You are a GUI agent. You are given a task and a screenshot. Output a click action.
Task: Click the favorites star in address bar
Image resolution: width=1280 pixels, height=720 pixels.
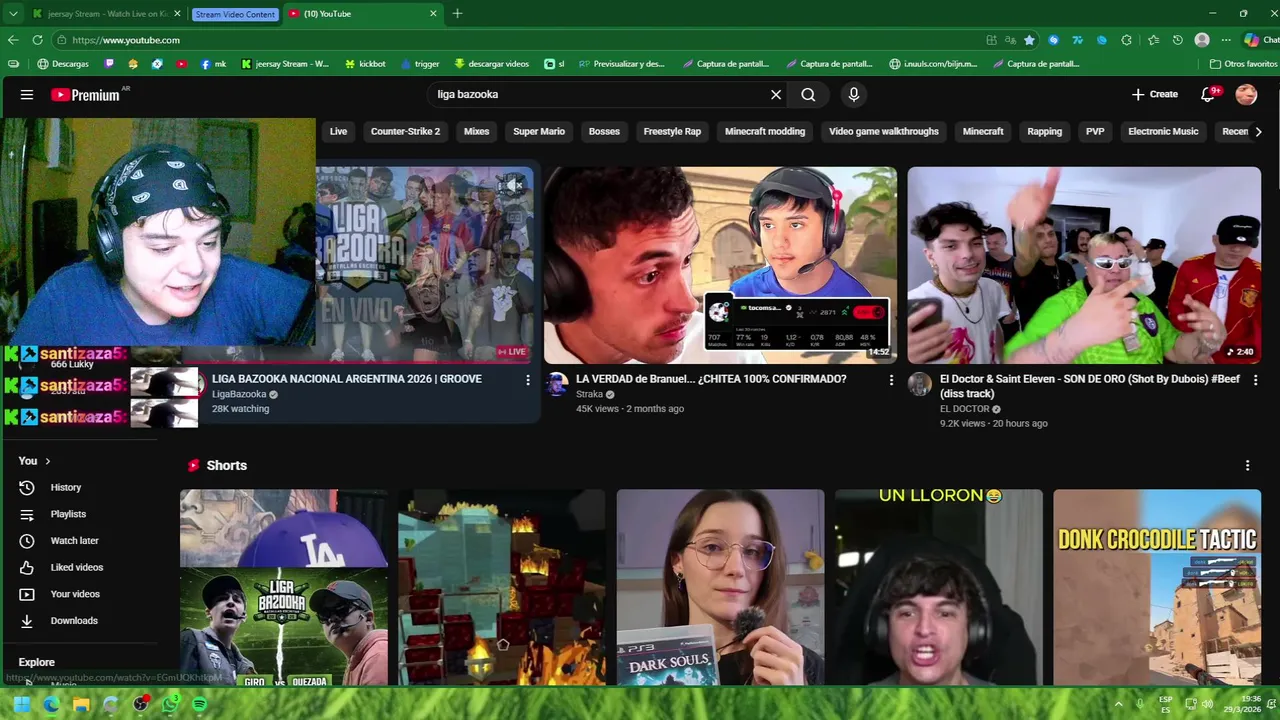[x=1029, y=40]
